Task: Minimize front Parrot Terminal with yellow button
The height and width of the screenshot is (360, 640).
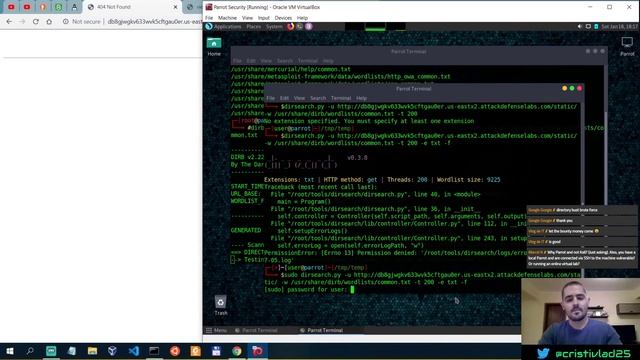Action: pyautogui.click(x=564, y=88)
